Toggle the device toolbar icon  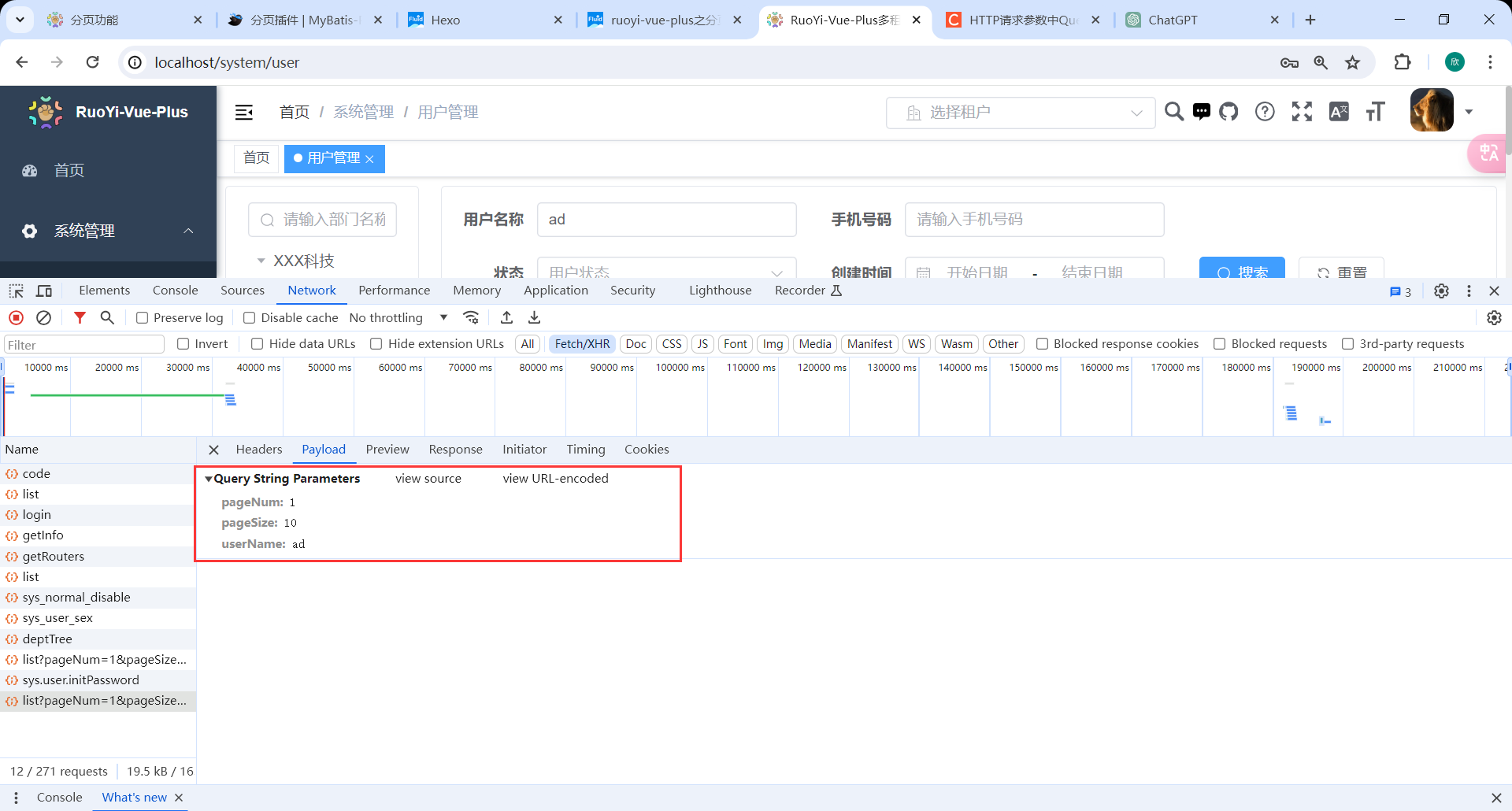pos(44,291)
